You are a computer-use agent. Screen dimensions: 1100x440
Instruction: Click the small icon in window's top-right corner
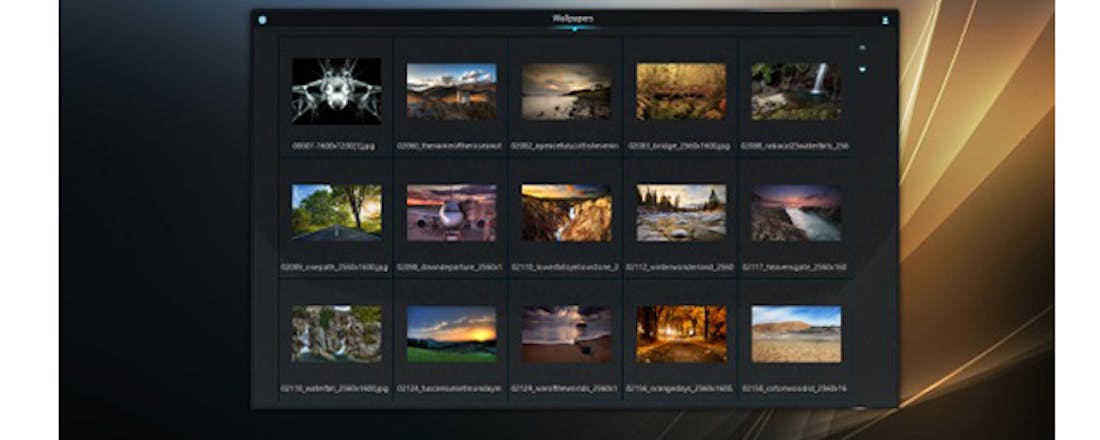[885, 20]
